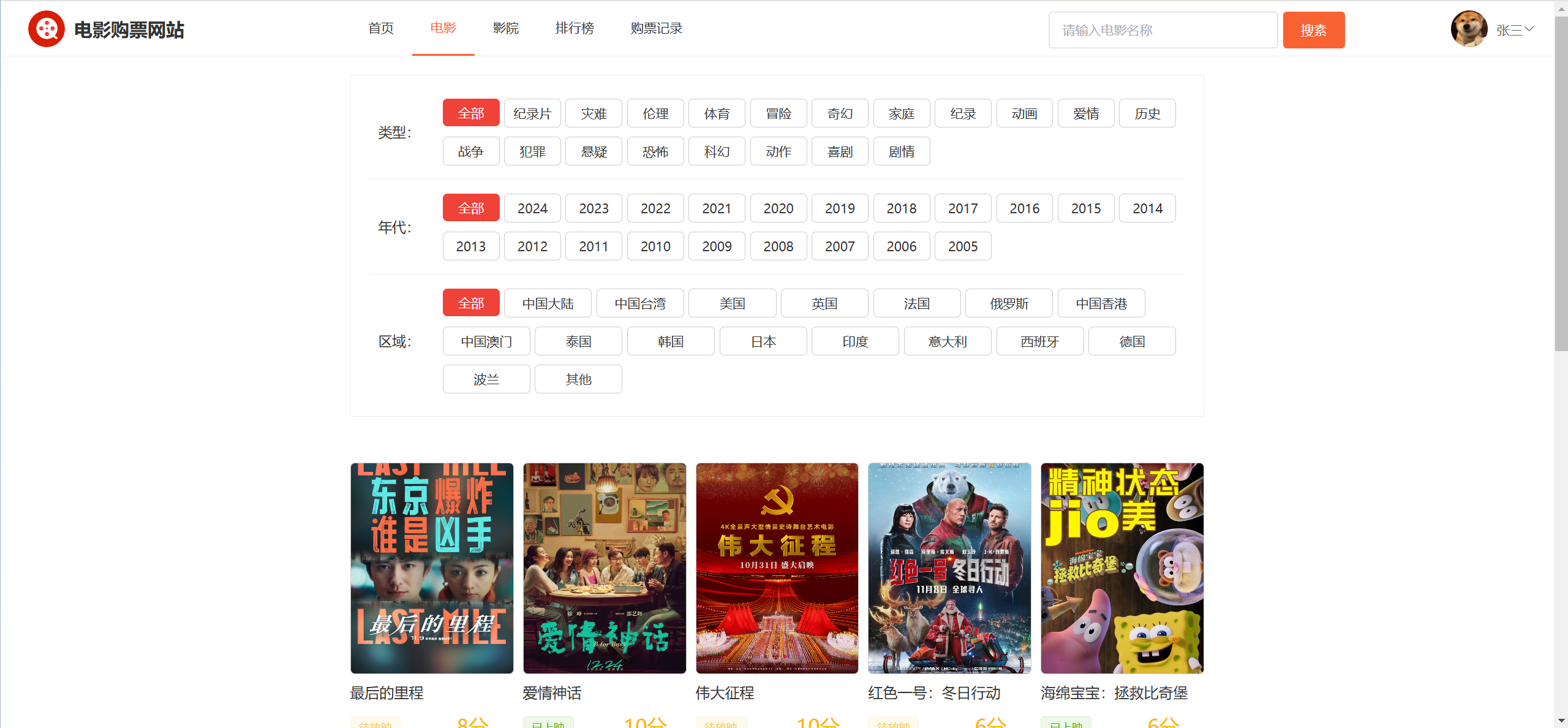Choose 中国香港 region filter
The height and width of the screenshot is (728, 1568).
coord(1101,303)
